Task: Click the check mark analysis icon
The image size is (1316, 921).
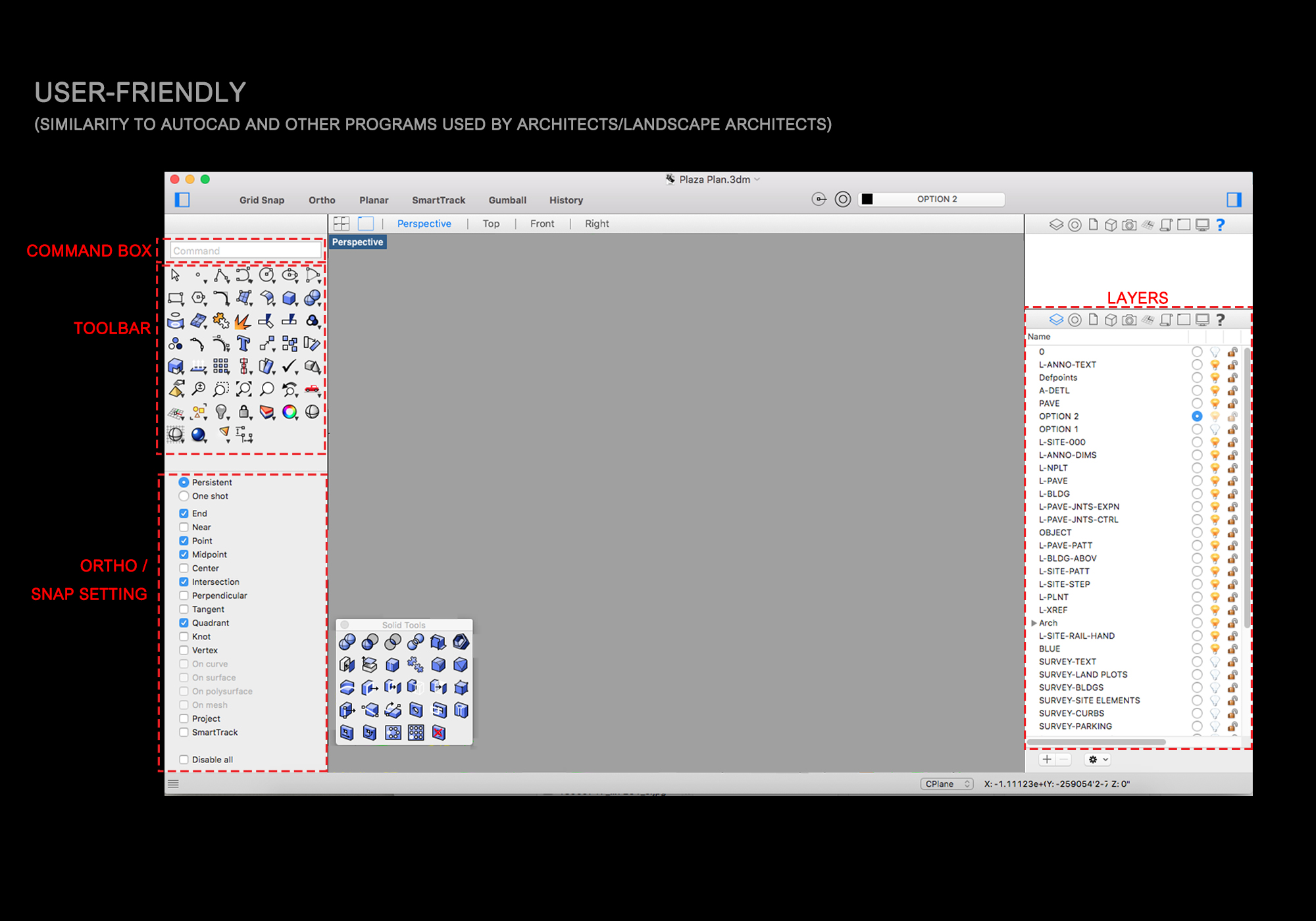Action: [x=290, y=366]
